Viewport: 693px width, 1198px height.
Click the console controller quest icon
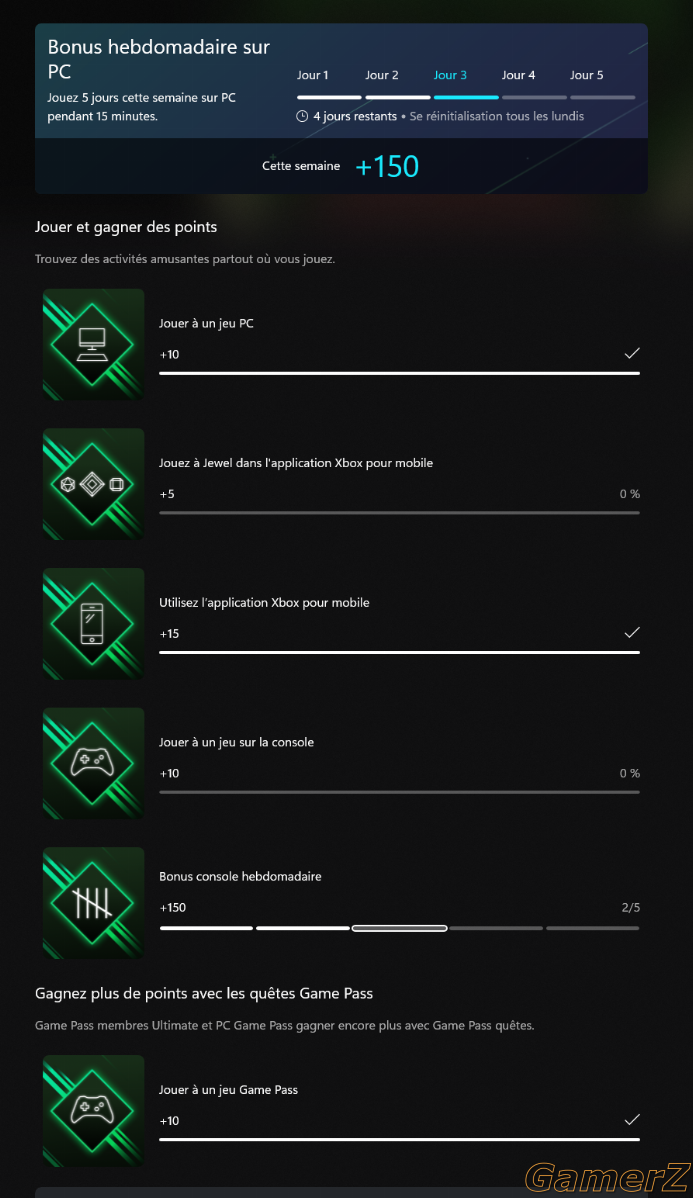[93, 763]
